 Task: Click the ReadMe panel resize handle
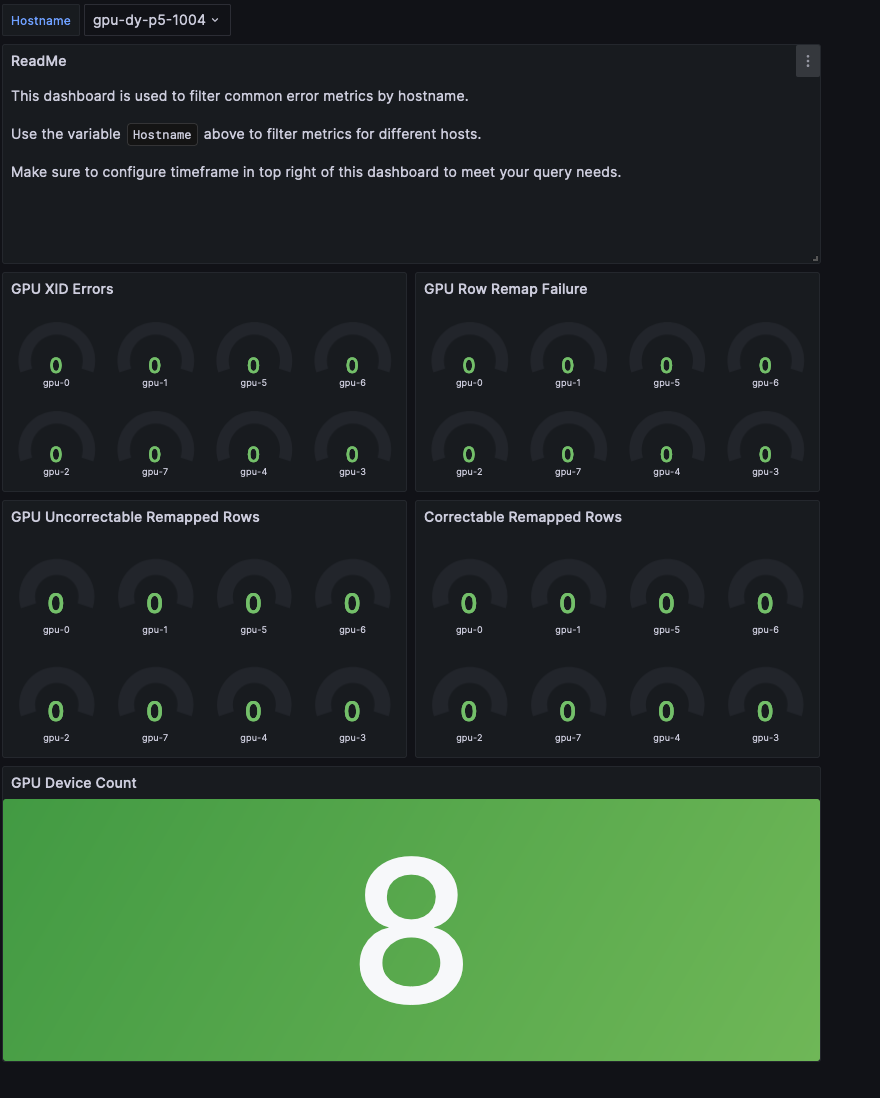815,258
